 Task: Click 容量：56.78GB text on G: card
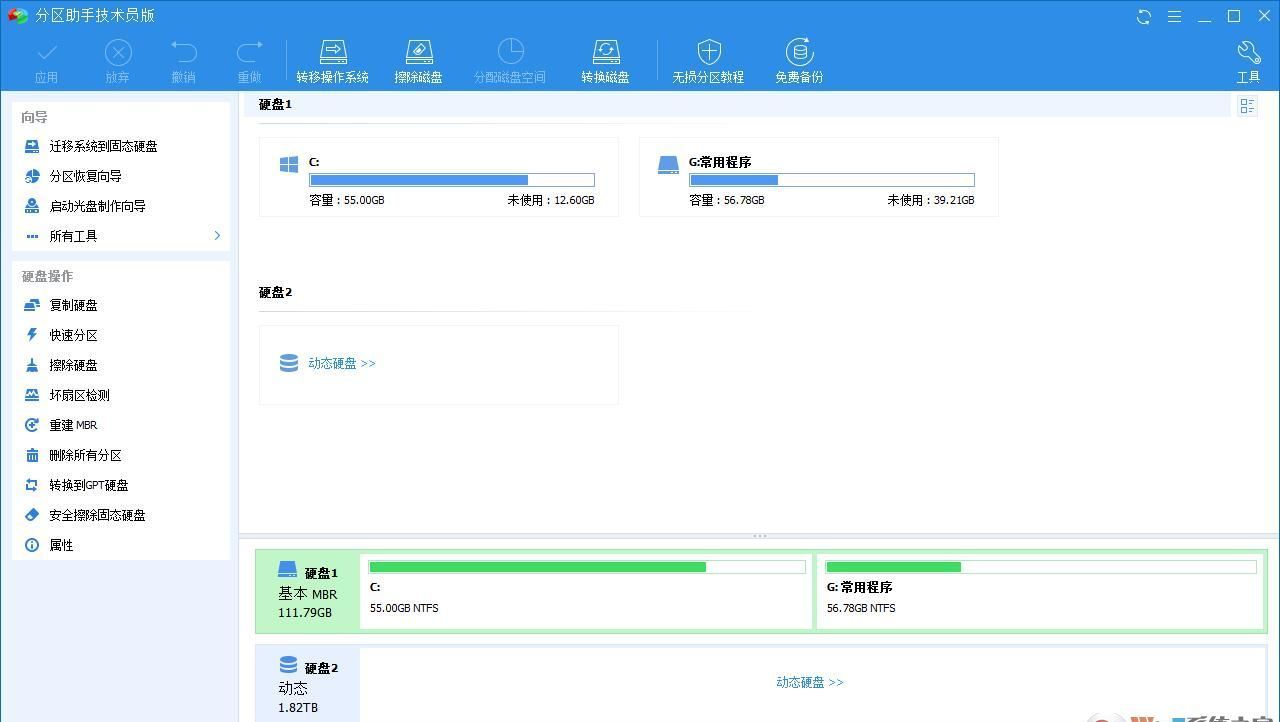point(727,200)
